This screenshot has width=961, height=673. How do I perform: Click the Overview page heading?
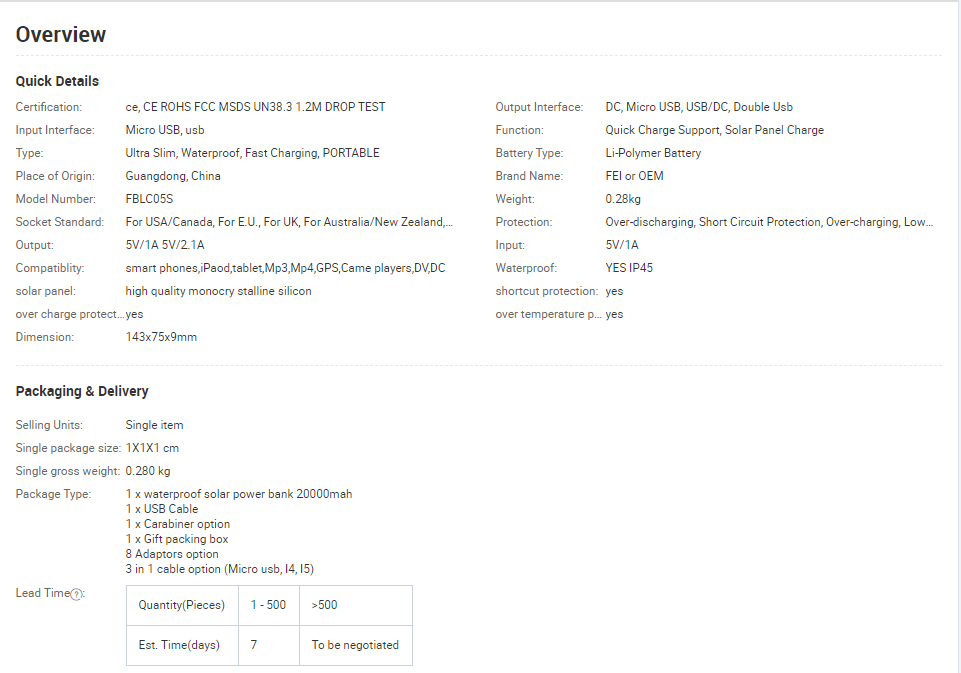pyautogui.click(x=61, y=35)
